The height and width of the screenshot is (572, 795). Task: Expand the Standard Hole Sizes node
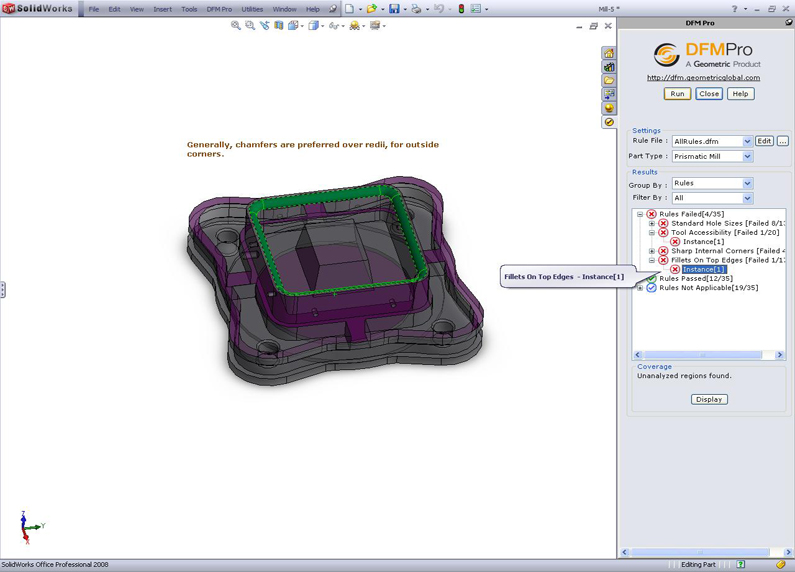(652, 223)
